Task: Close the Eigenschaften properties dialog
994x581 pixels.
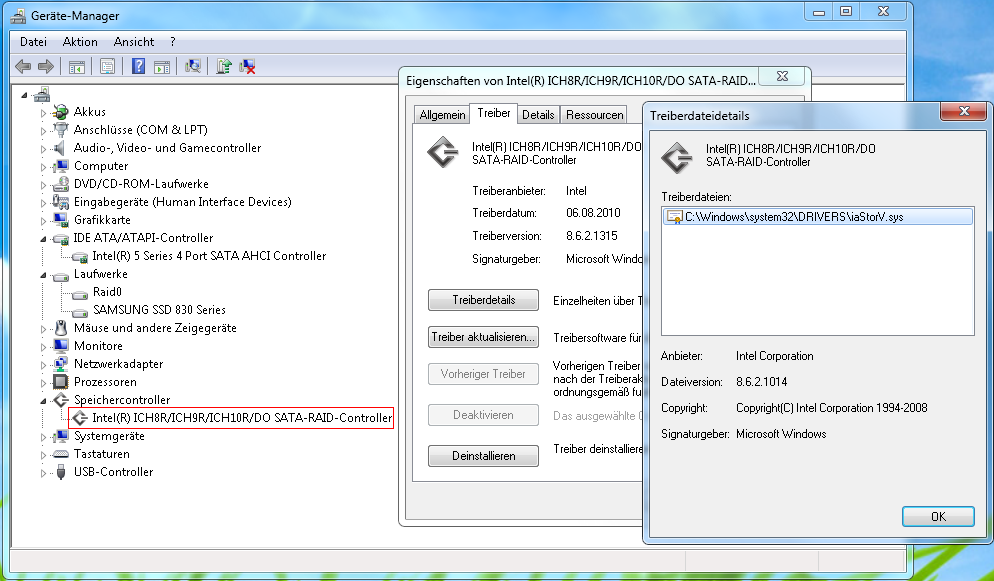Action: coord(782,76)
